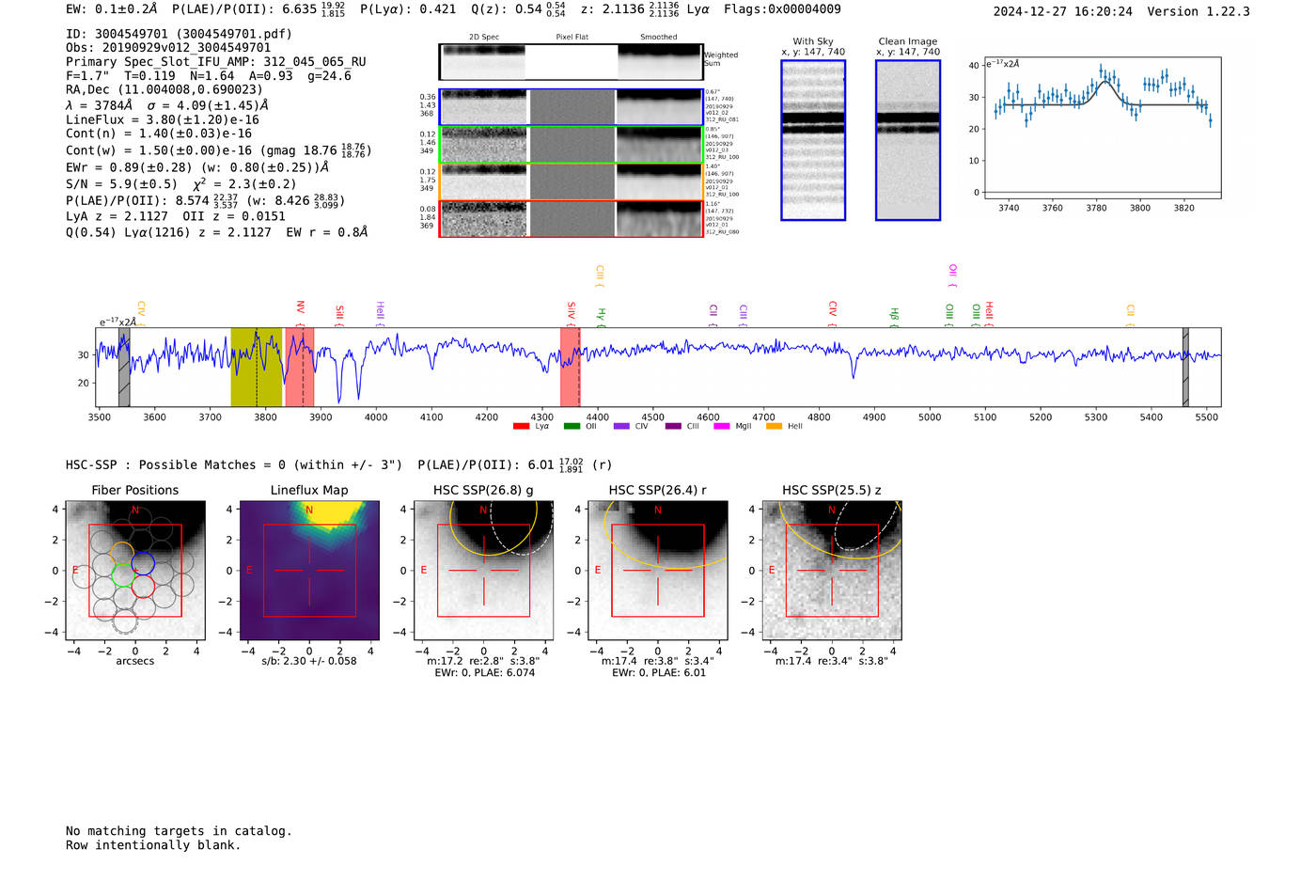Image resolution: width=1316 pixels, height=896 pixels.
Task: Click the red shaded band under NV label
Action: tap(300, 367)
